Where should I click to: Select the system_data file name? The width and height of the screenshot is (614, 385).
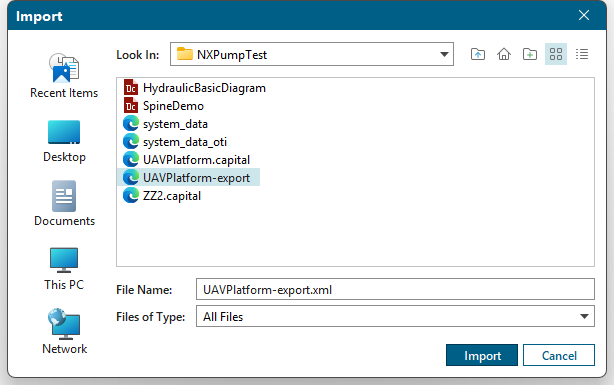pos(175,124)
